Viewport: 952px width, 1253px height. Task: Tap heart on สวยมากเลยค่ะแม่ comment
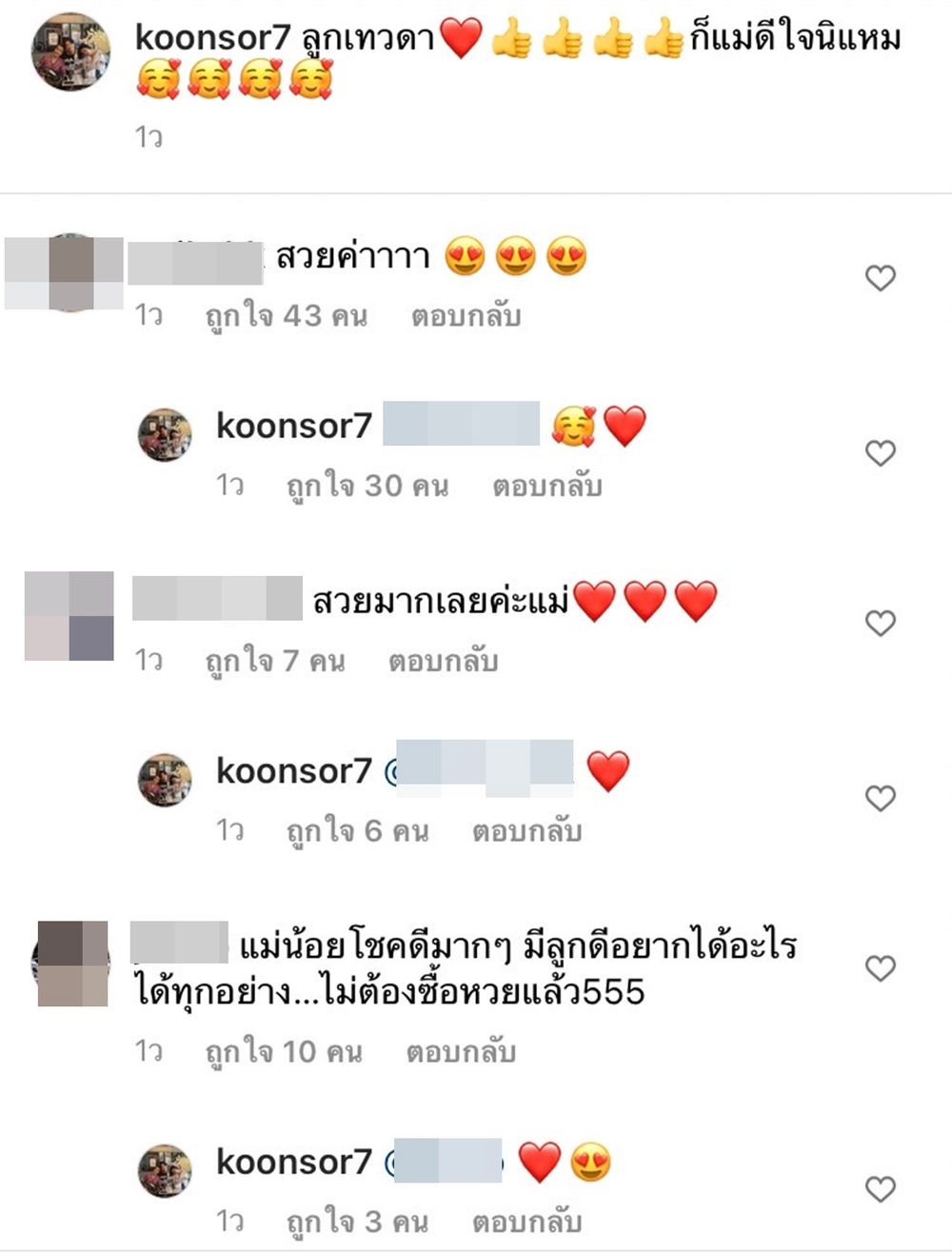point(881,624)
